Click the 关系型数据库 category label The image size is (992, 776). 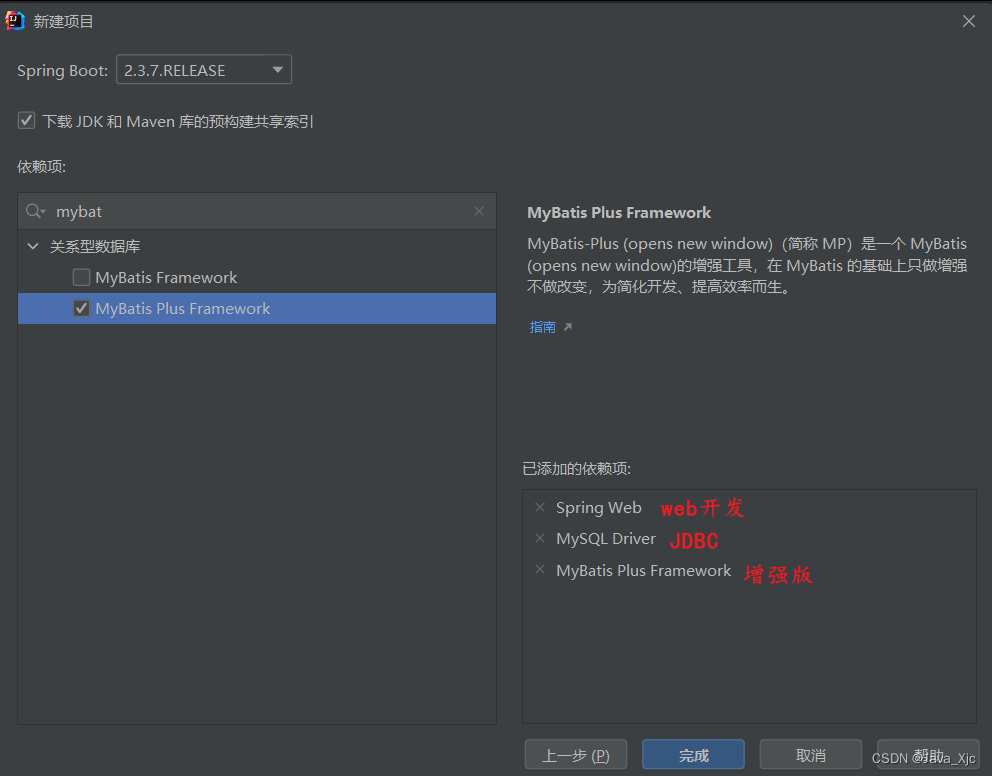point(95,246)
